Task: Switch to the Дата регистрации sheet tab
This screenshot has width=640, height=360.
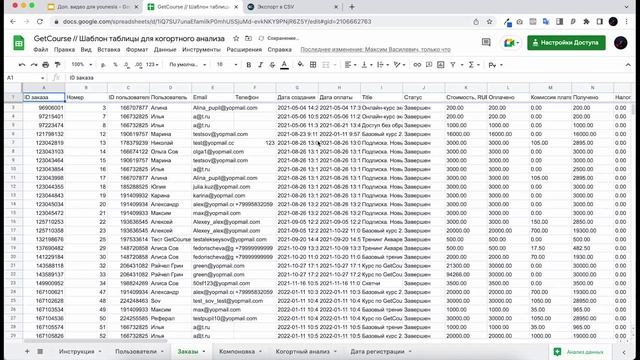Action: (380, 351)
